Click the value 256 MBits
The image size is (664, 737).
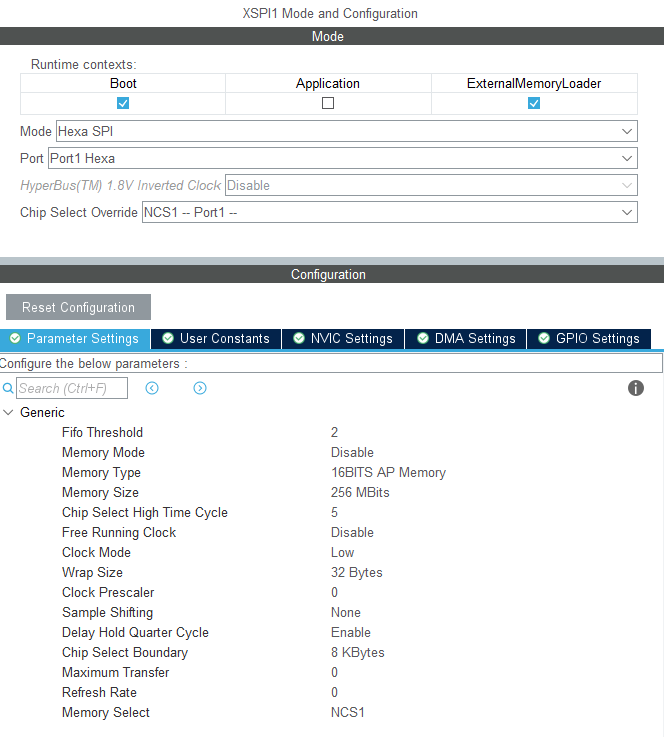(360, 493)
